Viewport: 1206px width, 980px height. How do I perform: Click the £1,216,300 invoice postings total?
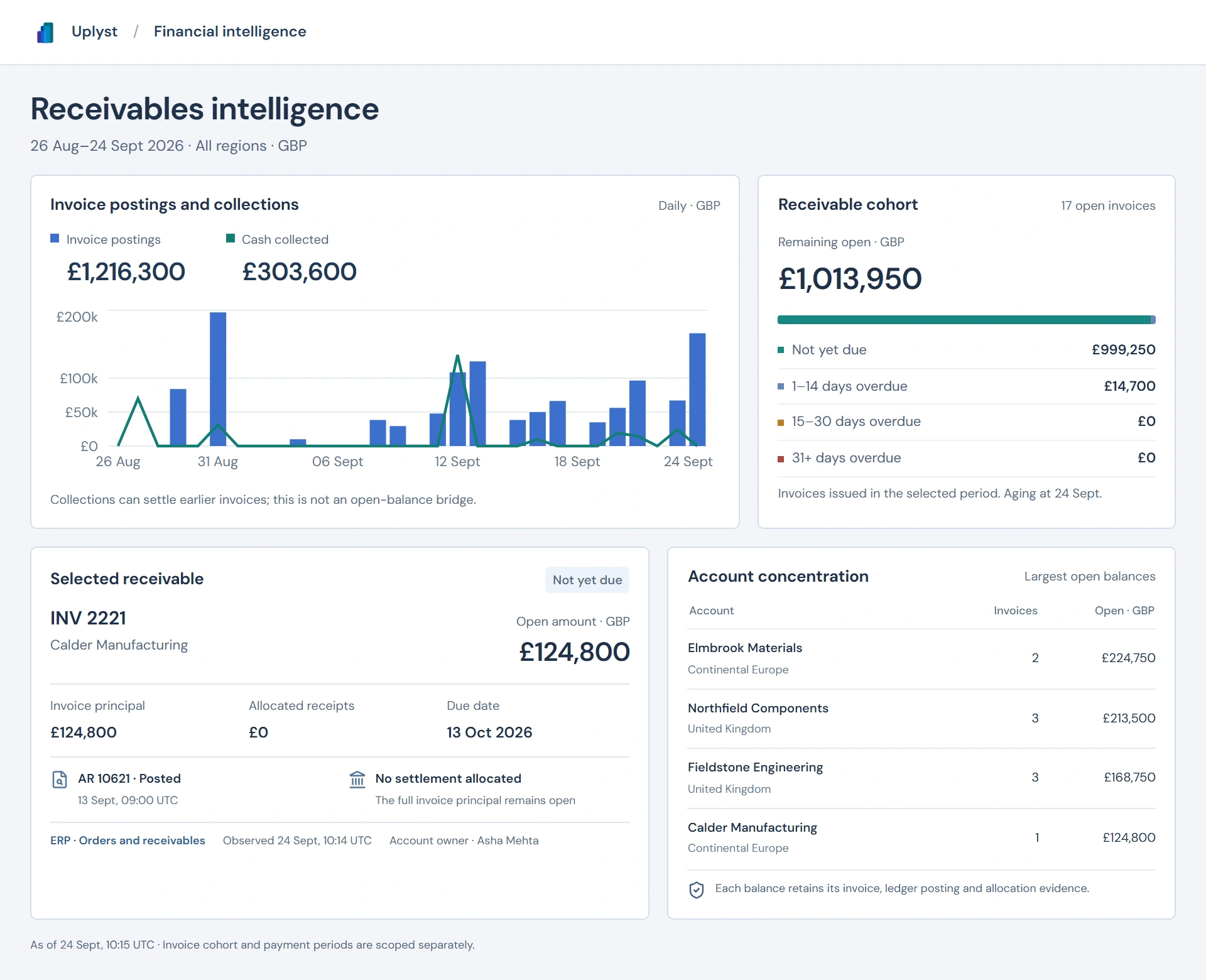(126, 272)
